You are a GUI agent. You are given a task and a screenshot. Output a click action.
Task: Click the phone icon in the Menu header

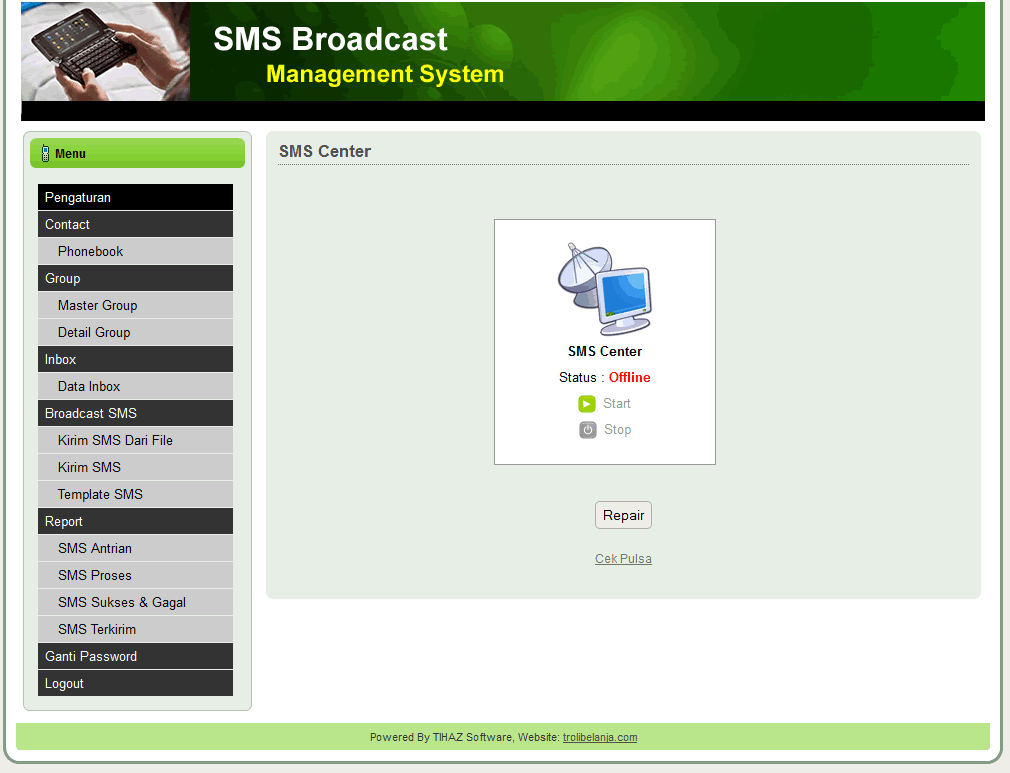click(44, 153)
